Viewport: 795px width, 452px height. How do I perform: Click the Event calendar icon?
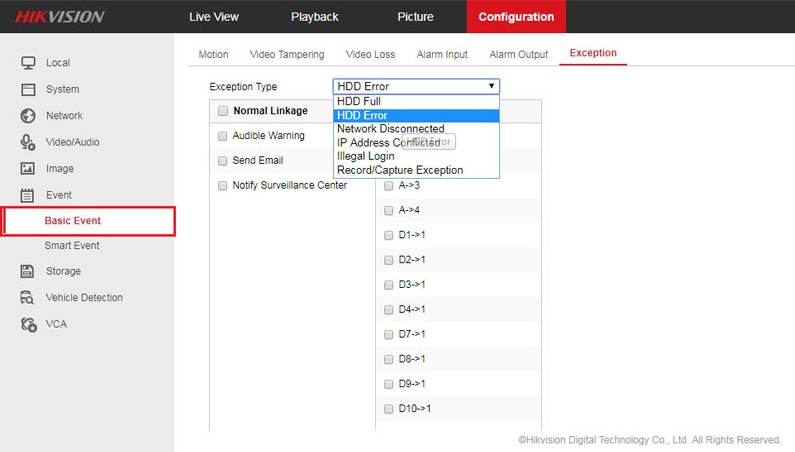[x=27, y=195]
